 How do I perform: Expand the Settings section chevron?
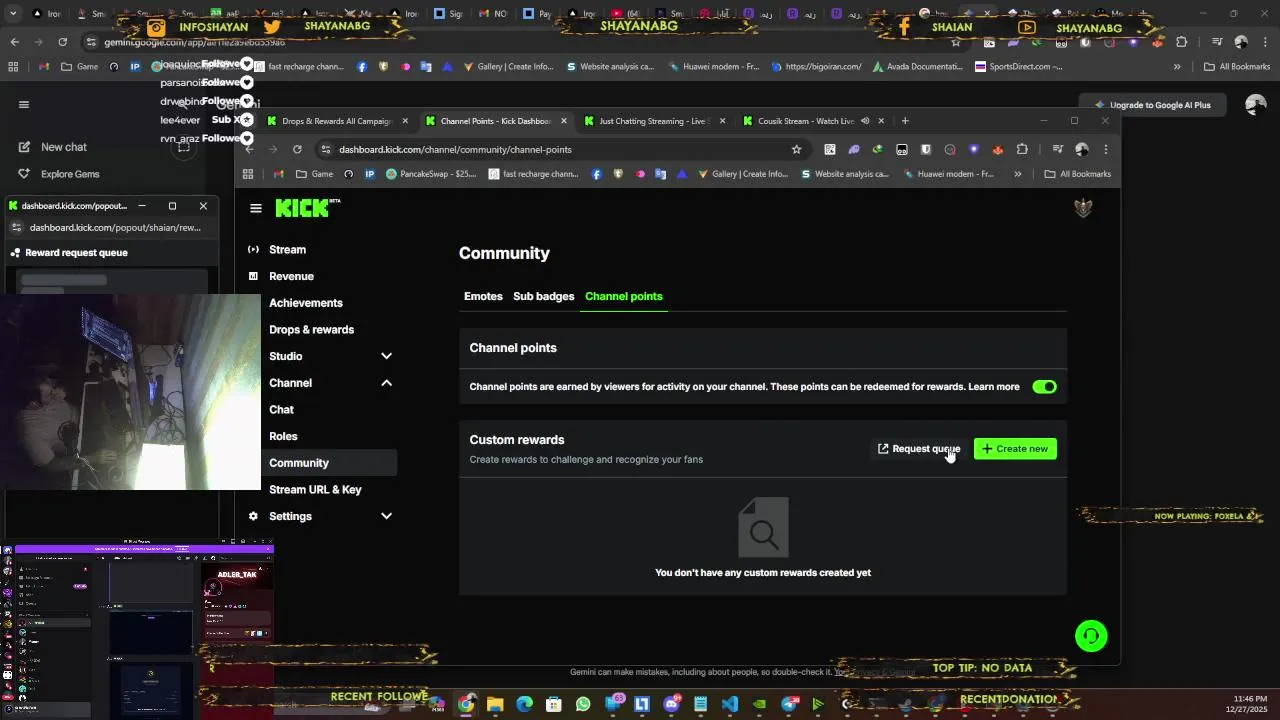pyautogui.click(x=386, y=516)
